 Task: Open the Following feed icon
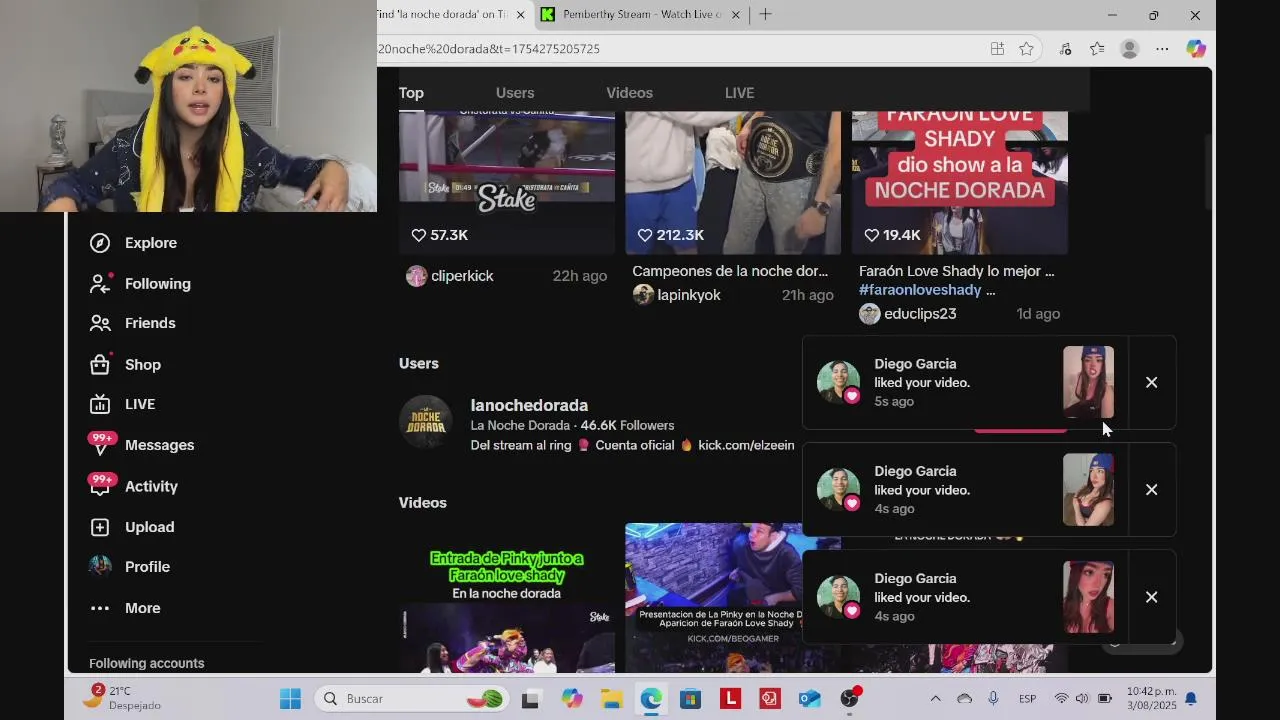coord(100,284)
